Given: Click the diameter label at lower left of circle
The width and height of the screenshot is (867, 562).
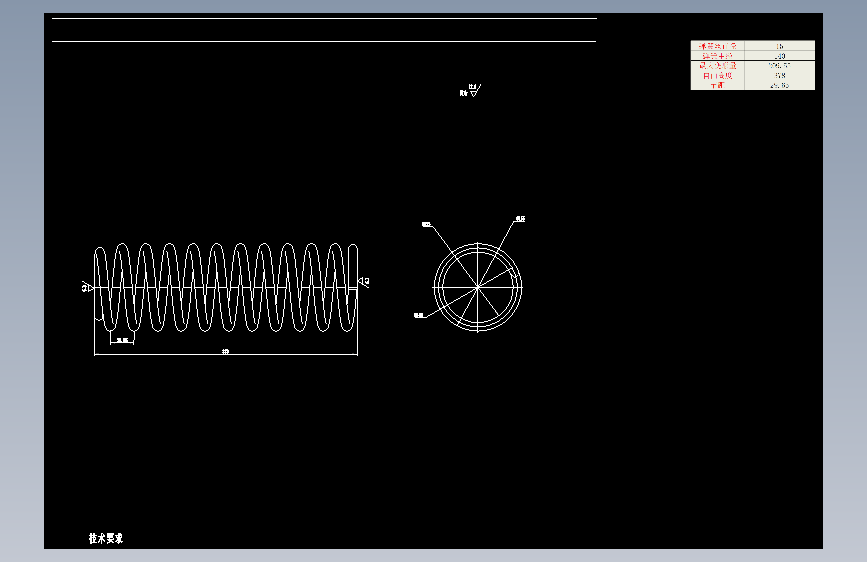Looking at the screenshot, I should pos(419,316).
